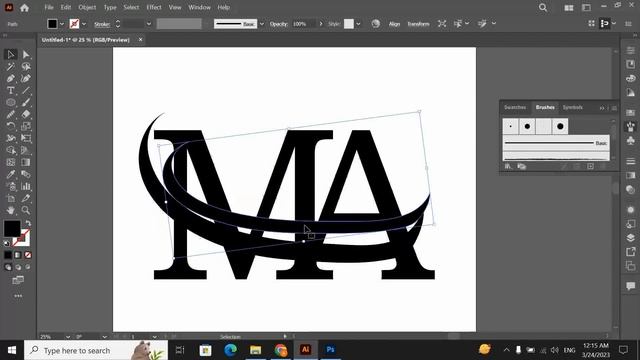640x360 pixels.
Task: Click the underlined Opacity label link
Action: coord(279,24)
